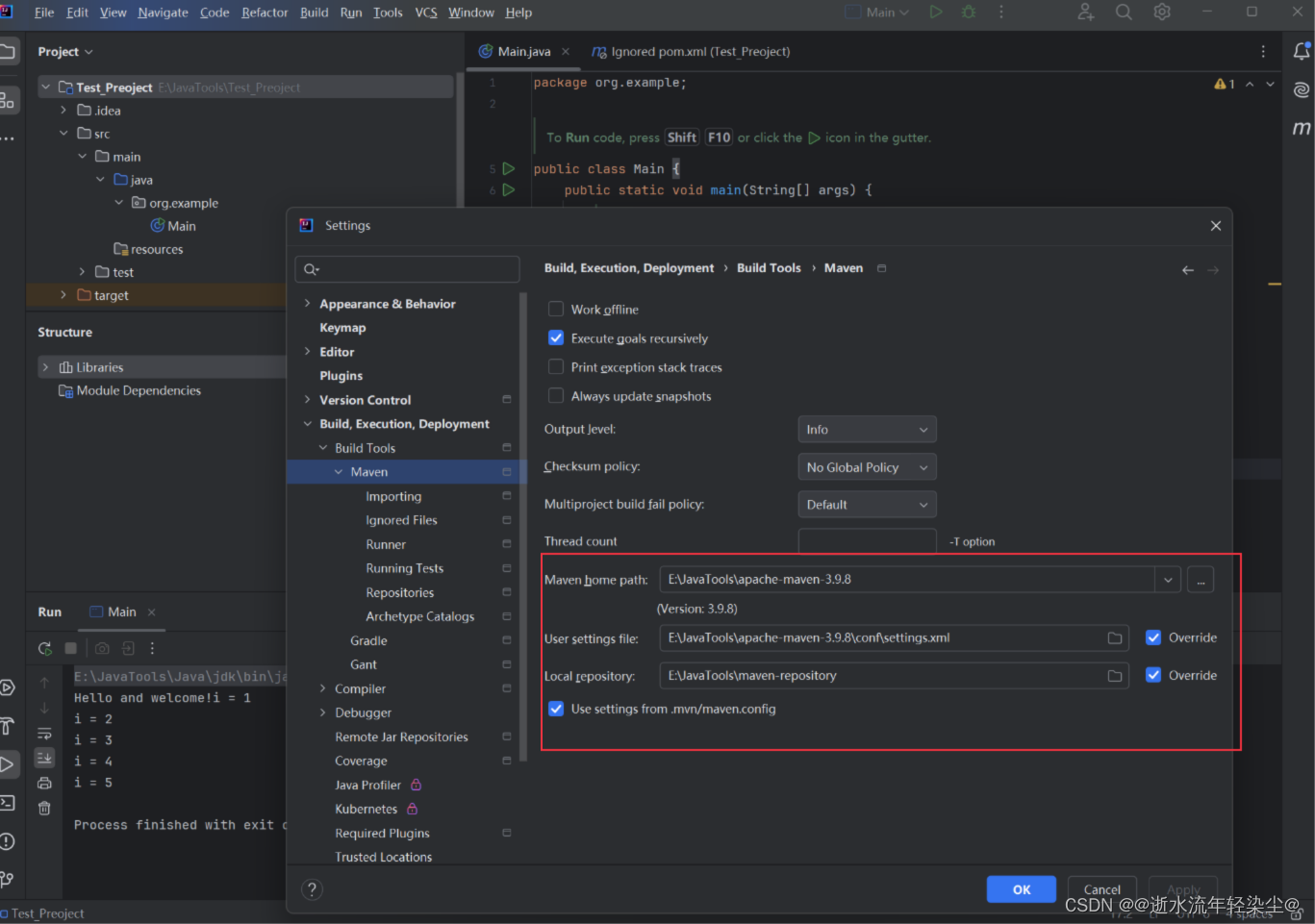
Task: Click run gutter arrow beside main method
Action: (x=509, y=189)
